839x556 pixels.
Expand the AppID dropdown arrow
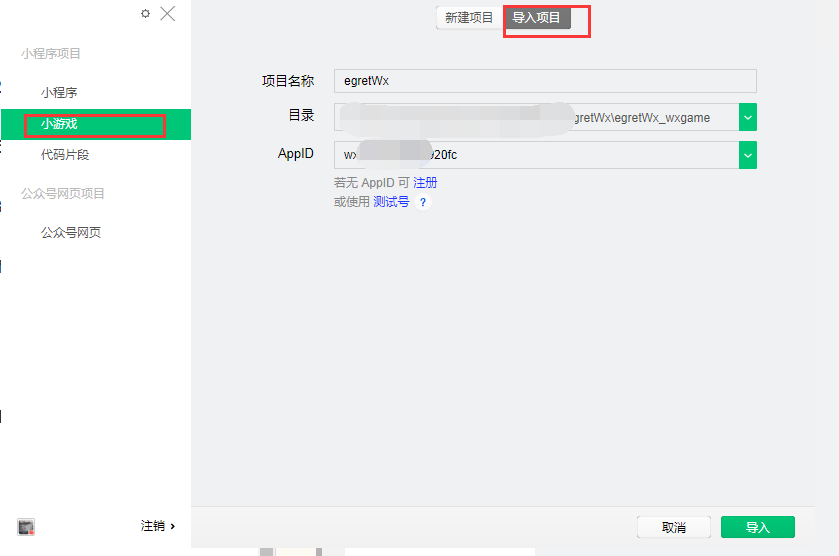pos(748,155)
